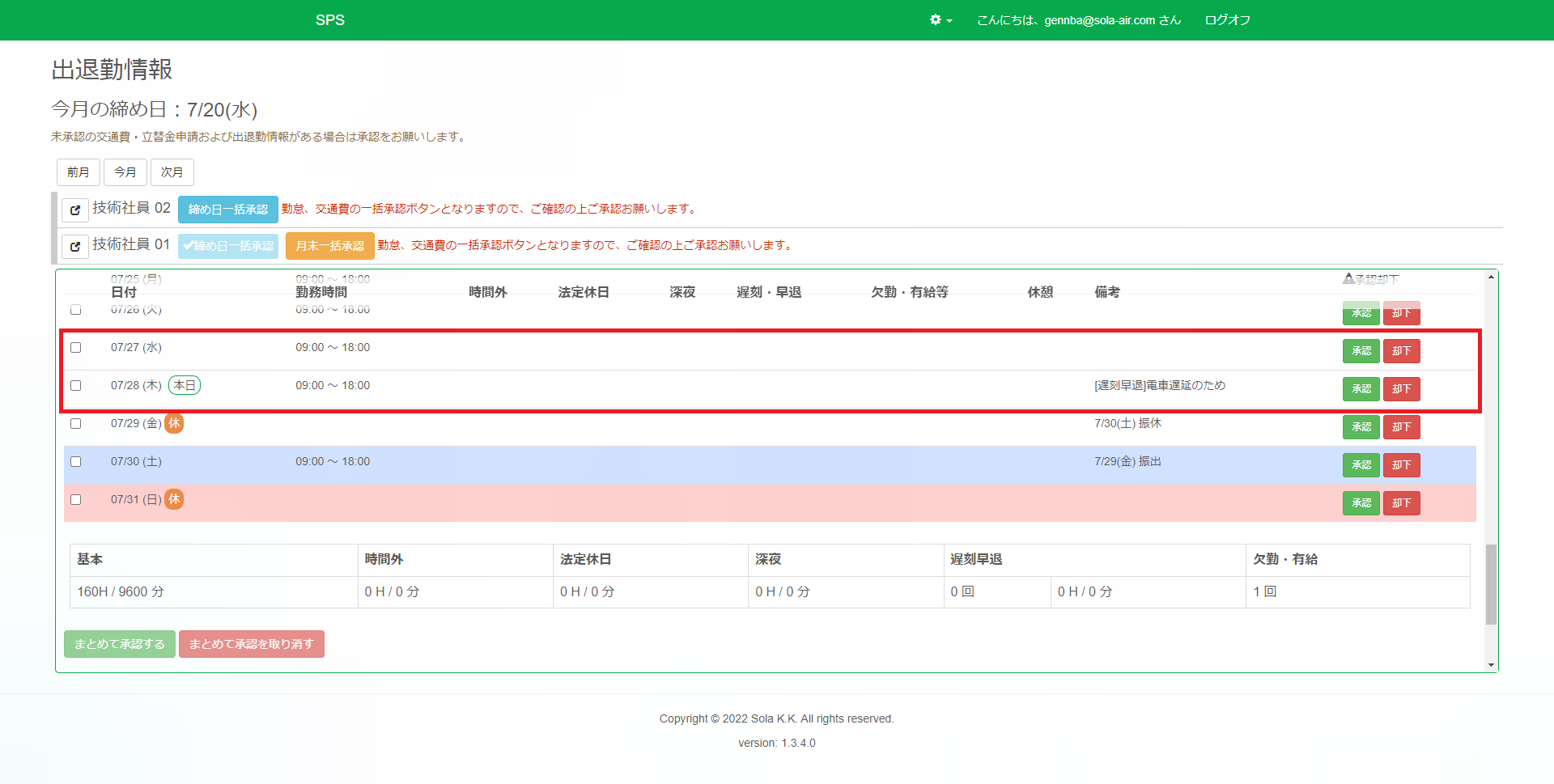Open the settings gear dropdown

click(940, 20)
